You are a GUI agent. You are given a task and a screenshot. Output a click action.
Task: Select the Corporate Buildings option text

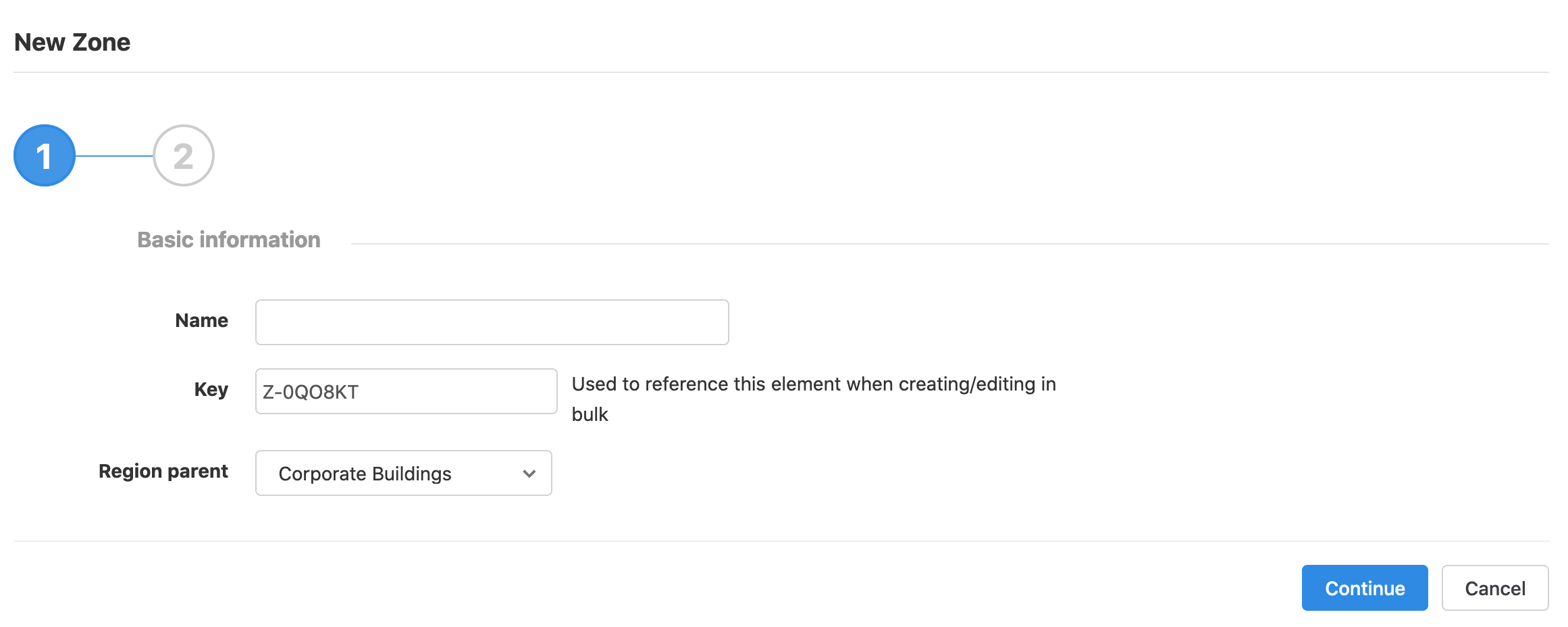(x=365, y=474)
